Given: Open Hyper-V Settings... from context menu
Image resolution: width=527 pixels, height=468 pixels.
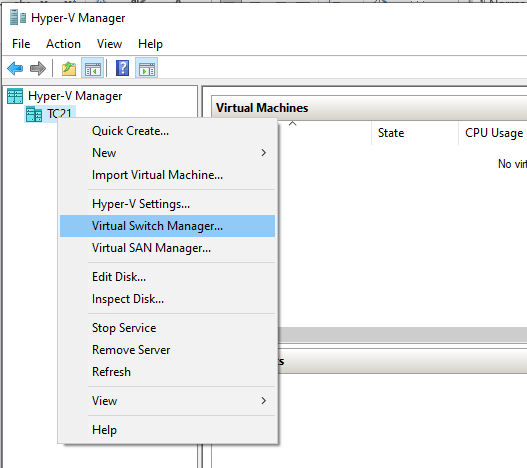Looking at the screenshot, I should pyautogui.click(x=167, y=204).
